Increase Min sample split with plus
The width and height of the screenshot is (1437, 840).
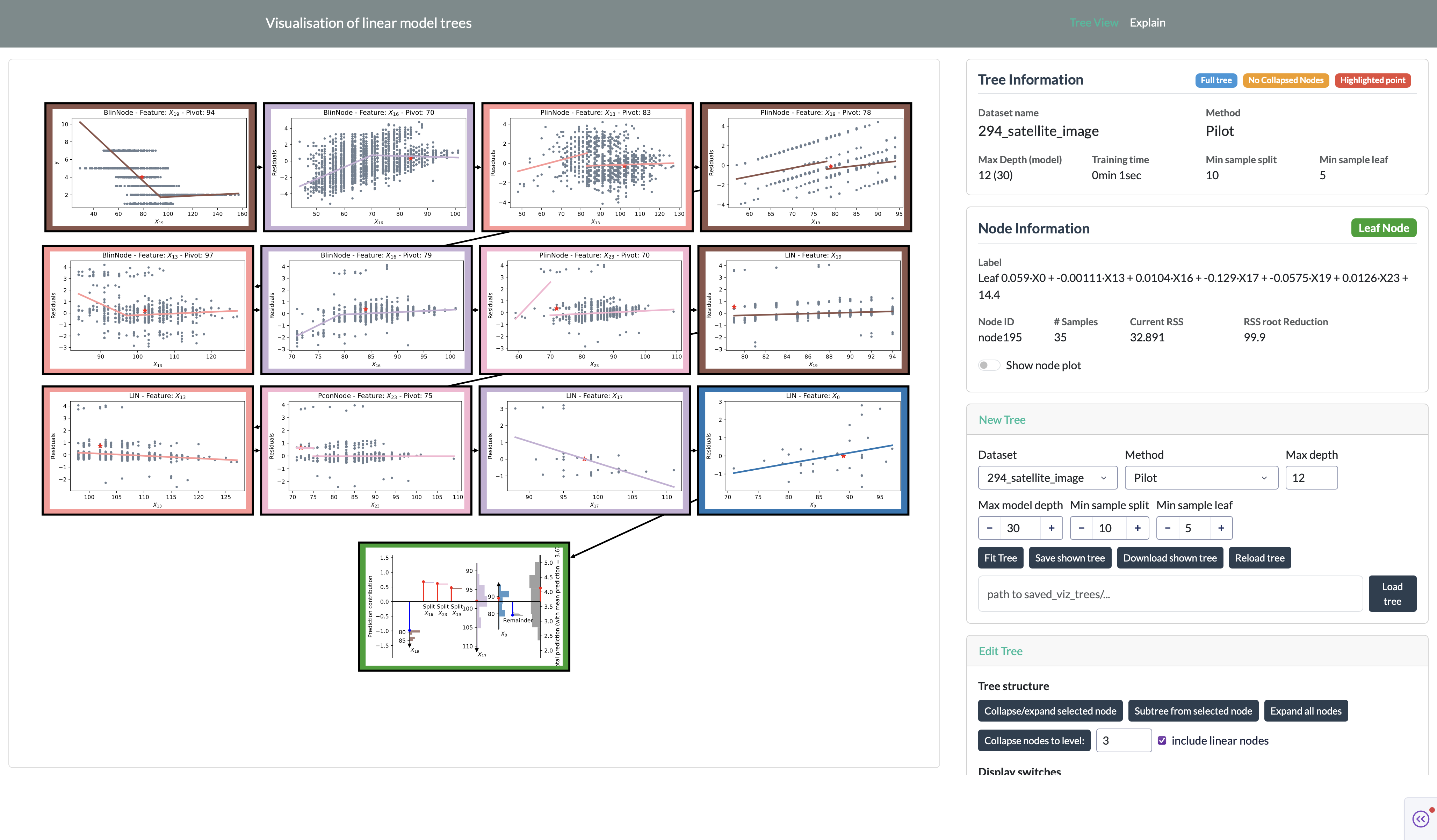[1138, 528]
